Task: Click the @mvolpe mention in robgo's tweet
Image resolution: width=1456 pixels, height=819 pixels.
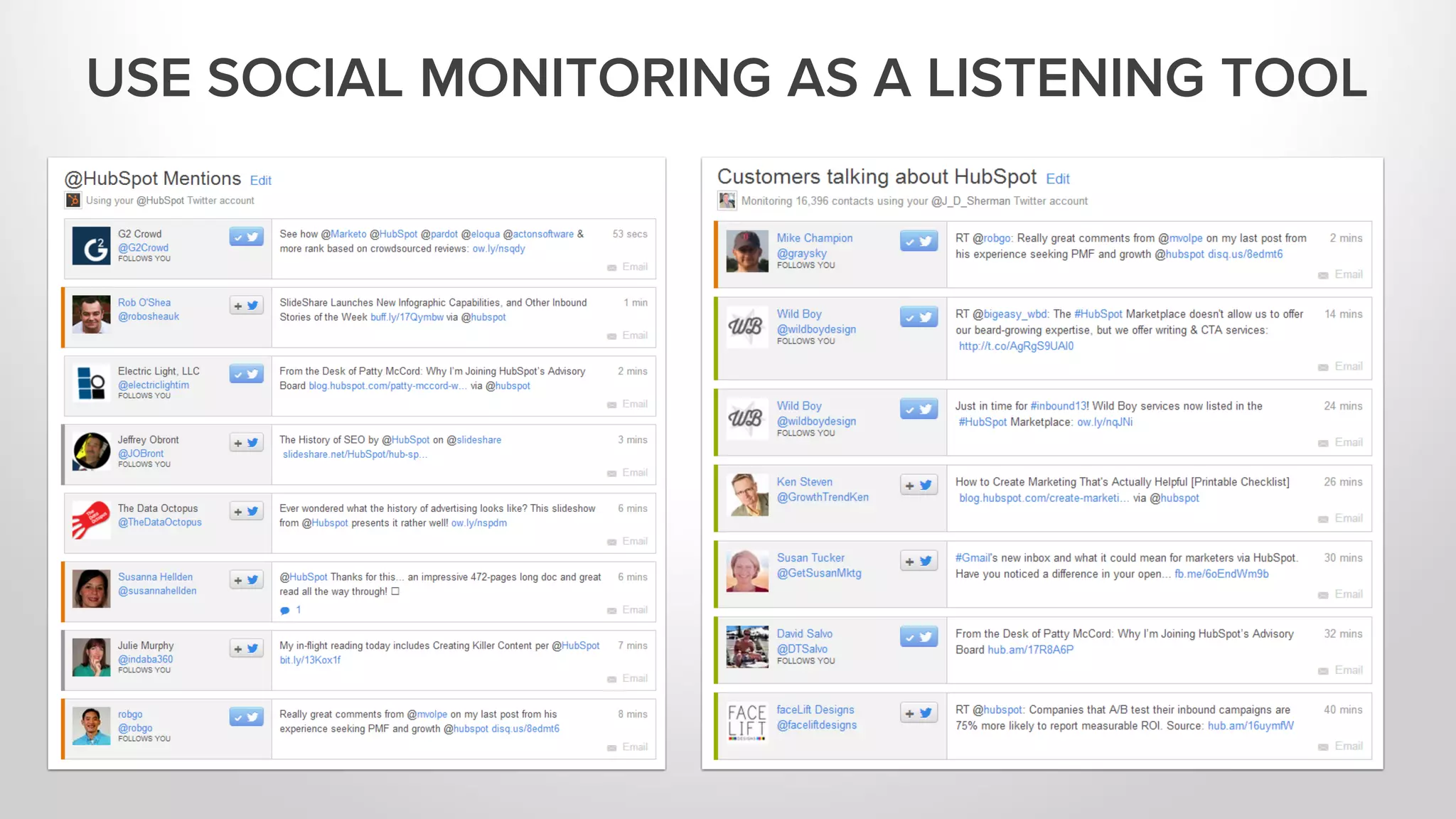Action: pyautogui.click(x=427, y=714)
